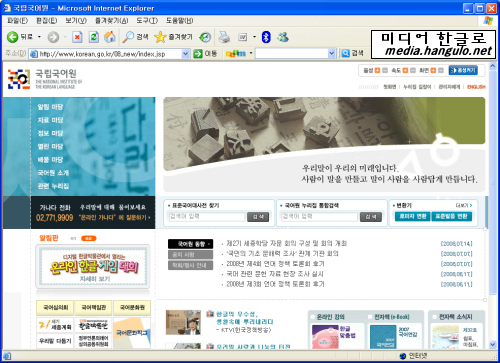Open the 도구(T) menu

pyautogui.click(x=147, y=21)
